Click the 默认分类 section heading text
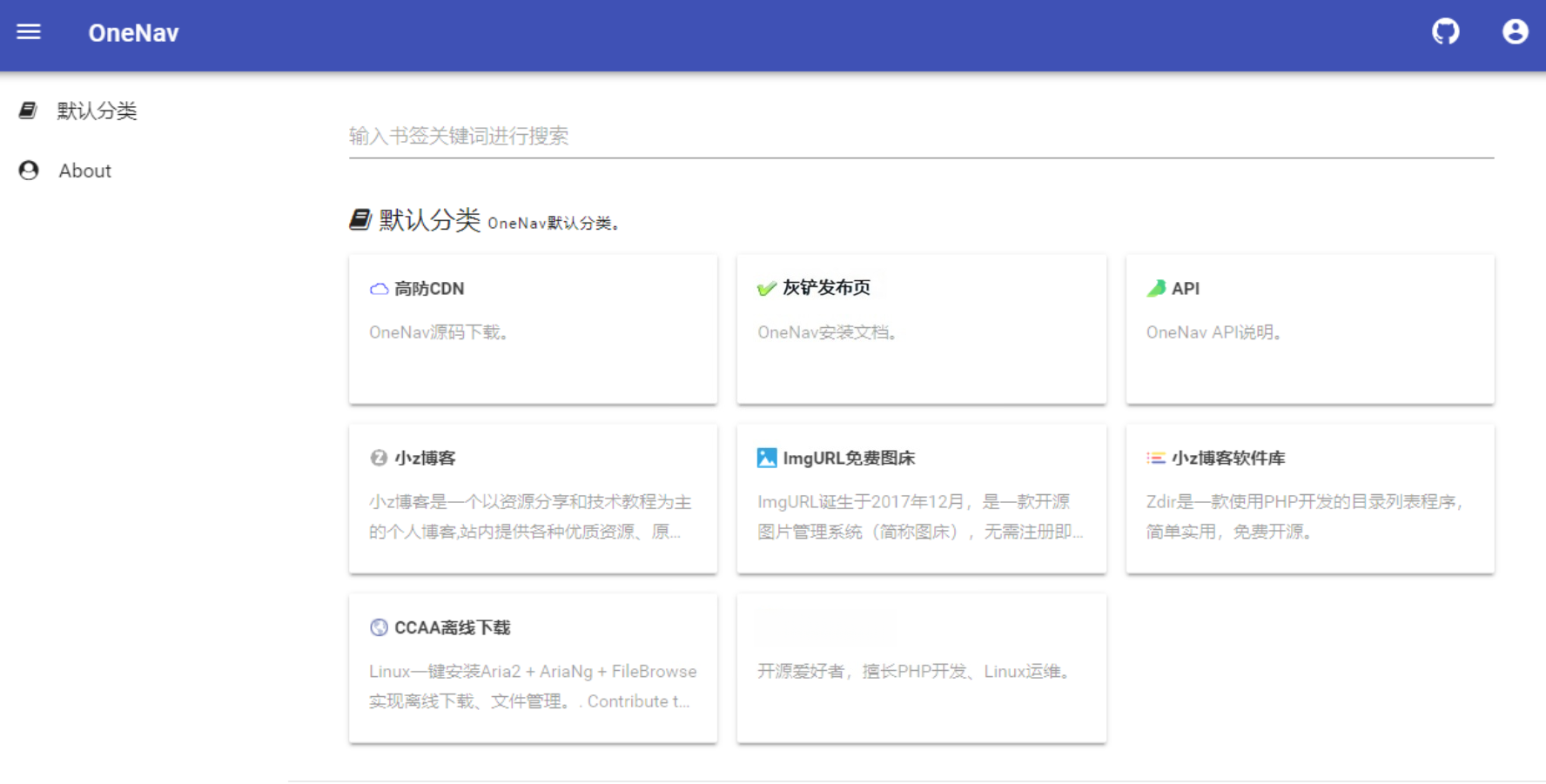The height and width of the screenshot is (784, 1546). [429, 220]
